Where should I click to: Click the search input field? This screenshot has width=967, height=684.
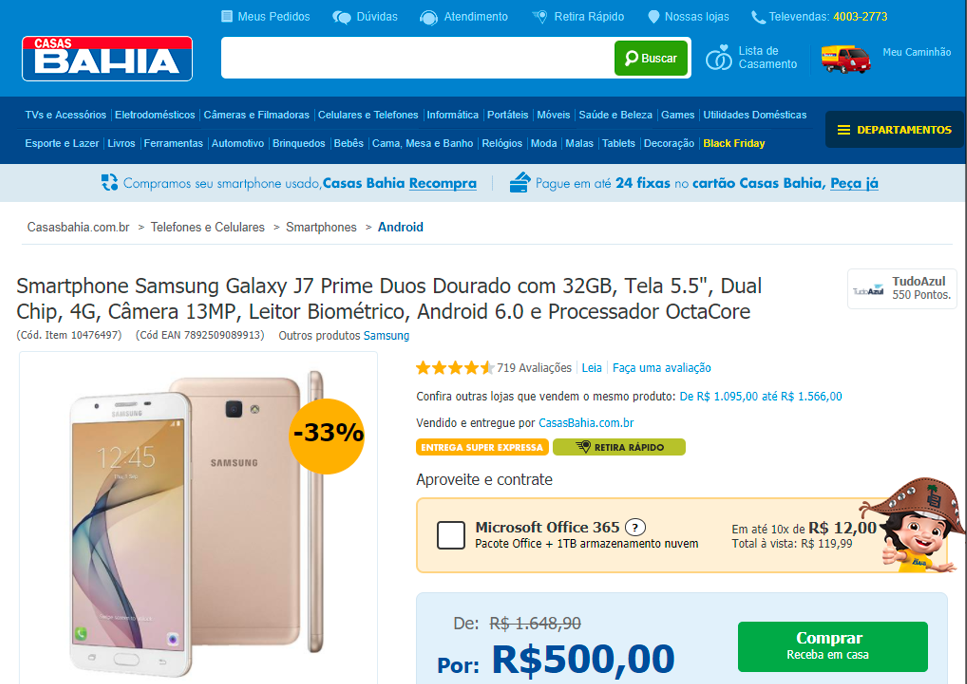coord(417,58)
